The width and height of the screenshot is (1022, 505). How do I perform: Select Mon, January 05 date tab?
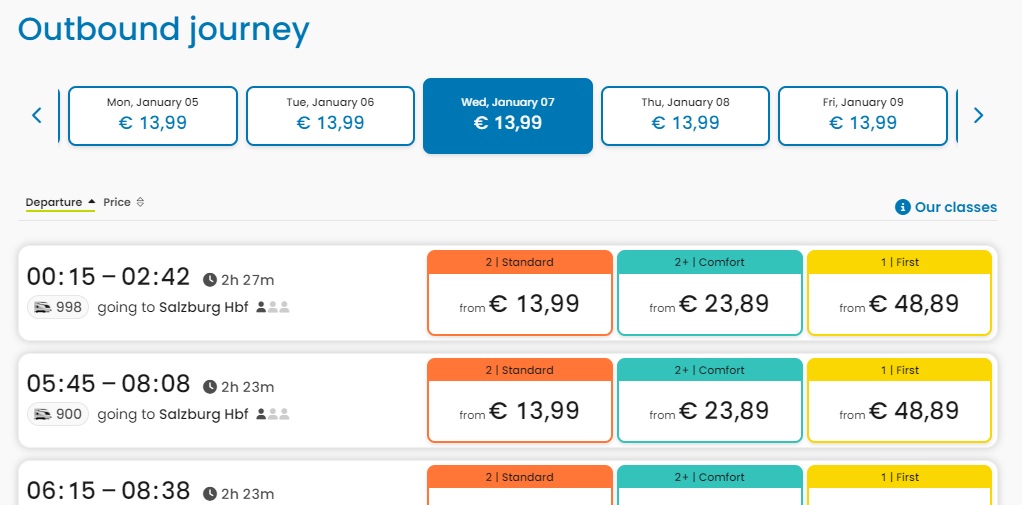(x=153, y=116)
